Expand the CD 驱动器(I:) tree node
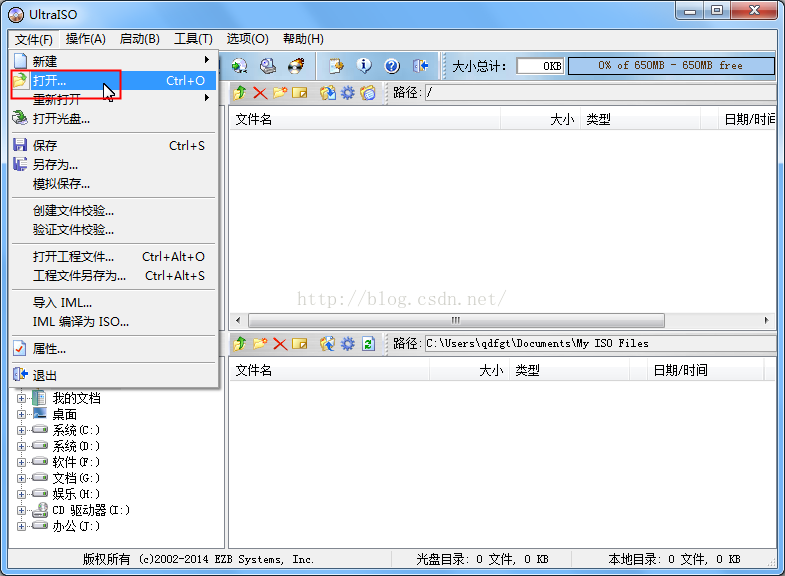This screenshot has height=576, width=785. pyautogui.click(x=22, y=510)
